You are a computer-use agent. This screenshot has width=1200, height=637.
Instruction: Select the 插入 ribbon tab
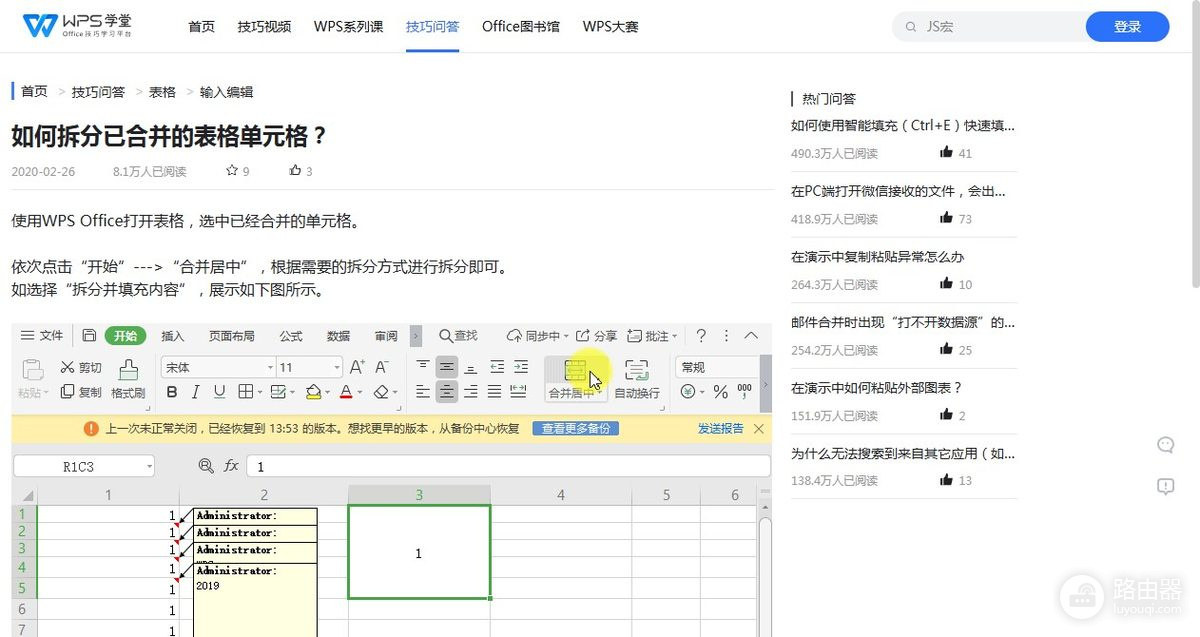pos(173,336)
